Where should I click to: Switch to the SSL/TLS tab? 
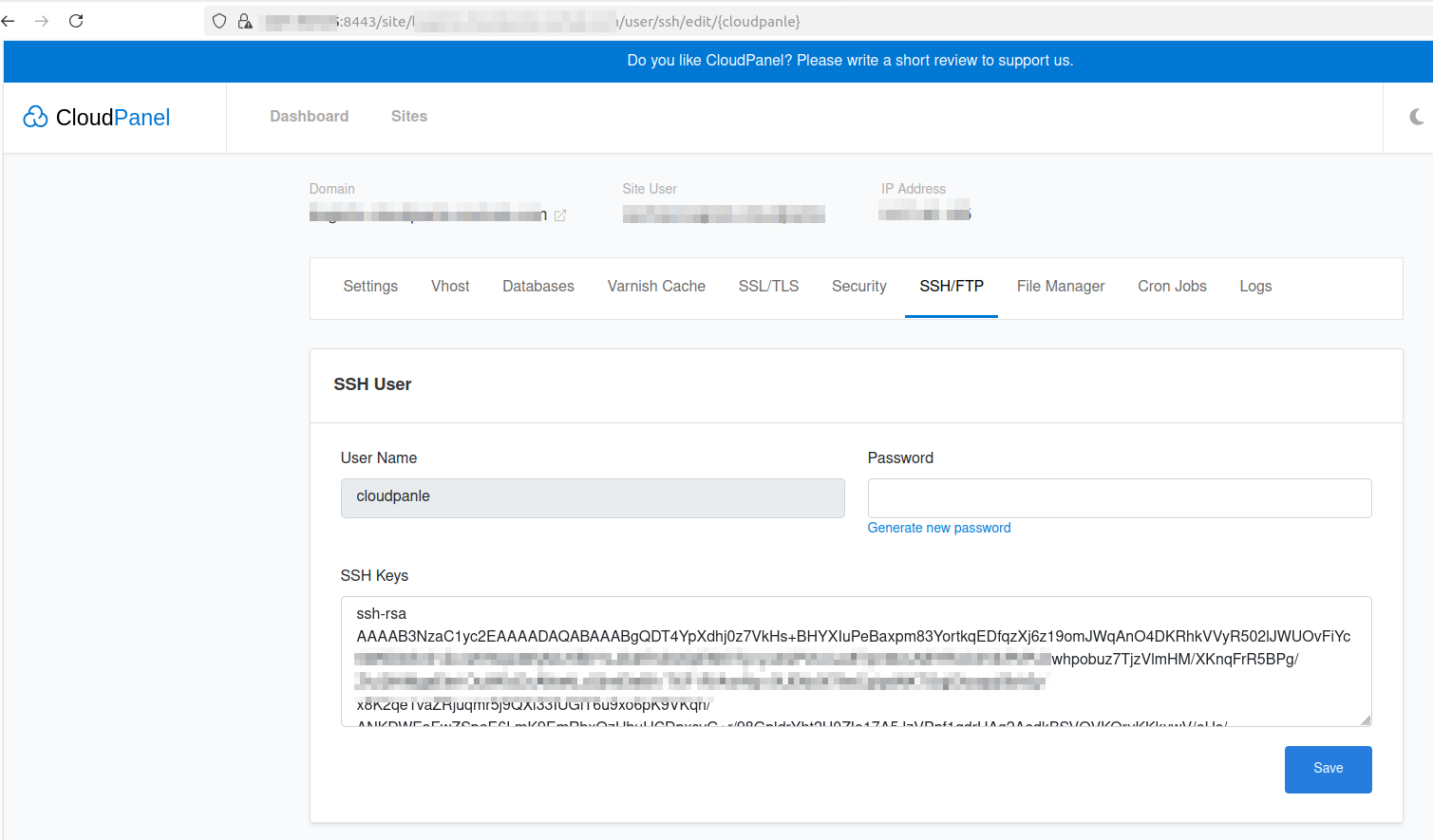[768, 286]
